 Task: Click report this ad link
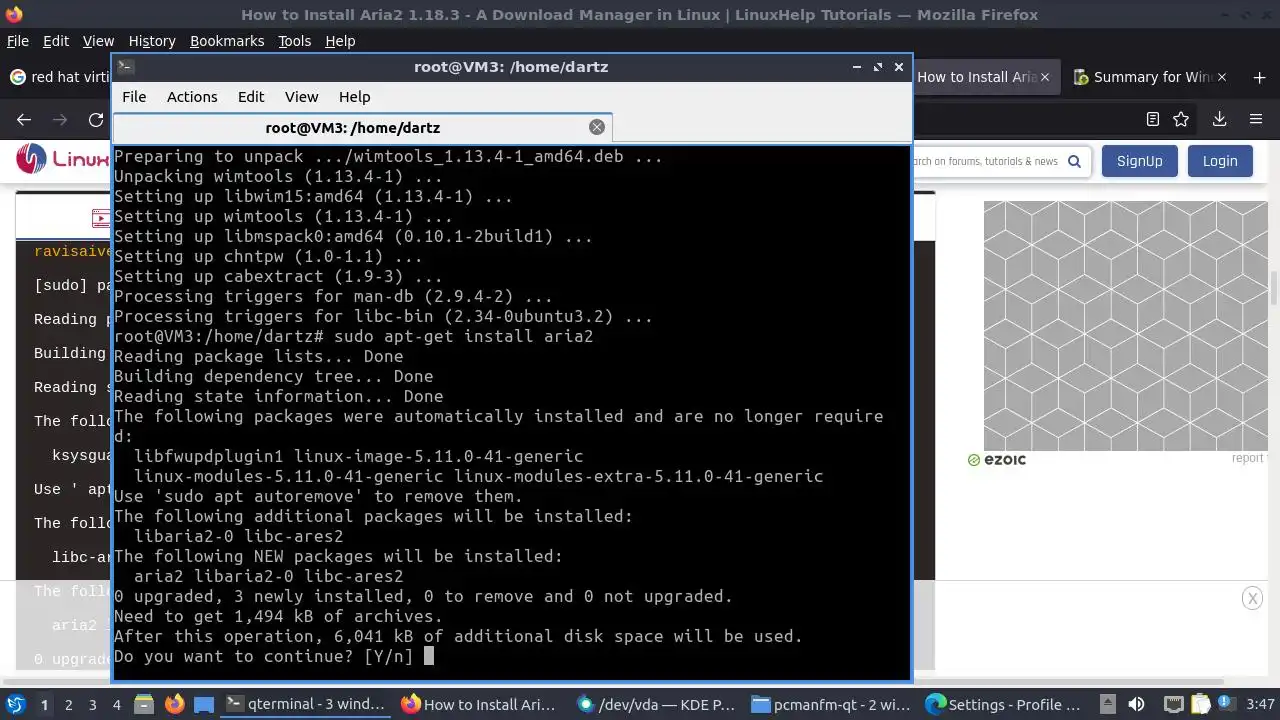1248,458
